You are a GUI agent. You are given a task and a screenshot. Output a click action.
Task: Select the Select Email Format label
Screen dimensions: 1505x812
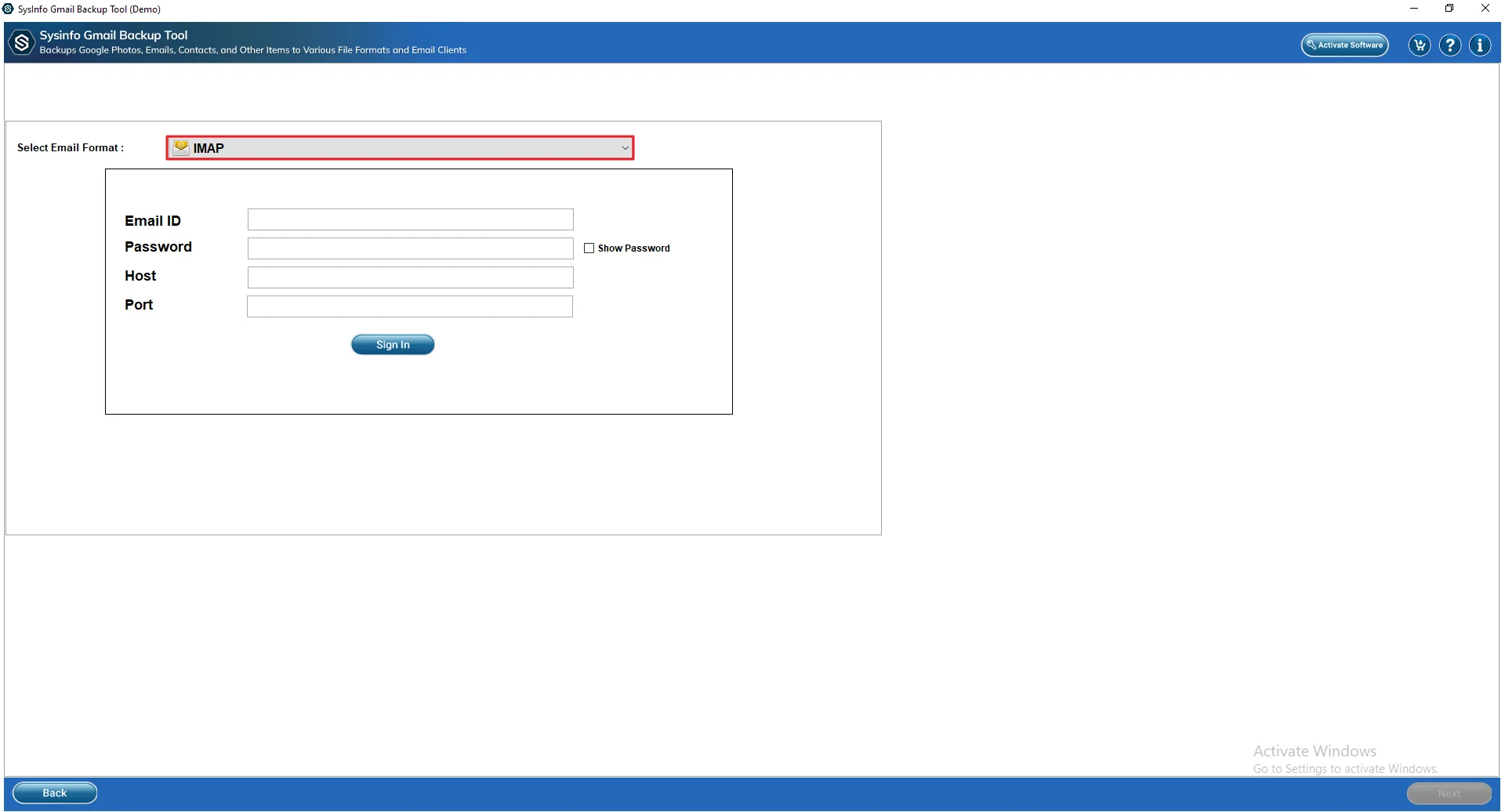pos(70,147)
